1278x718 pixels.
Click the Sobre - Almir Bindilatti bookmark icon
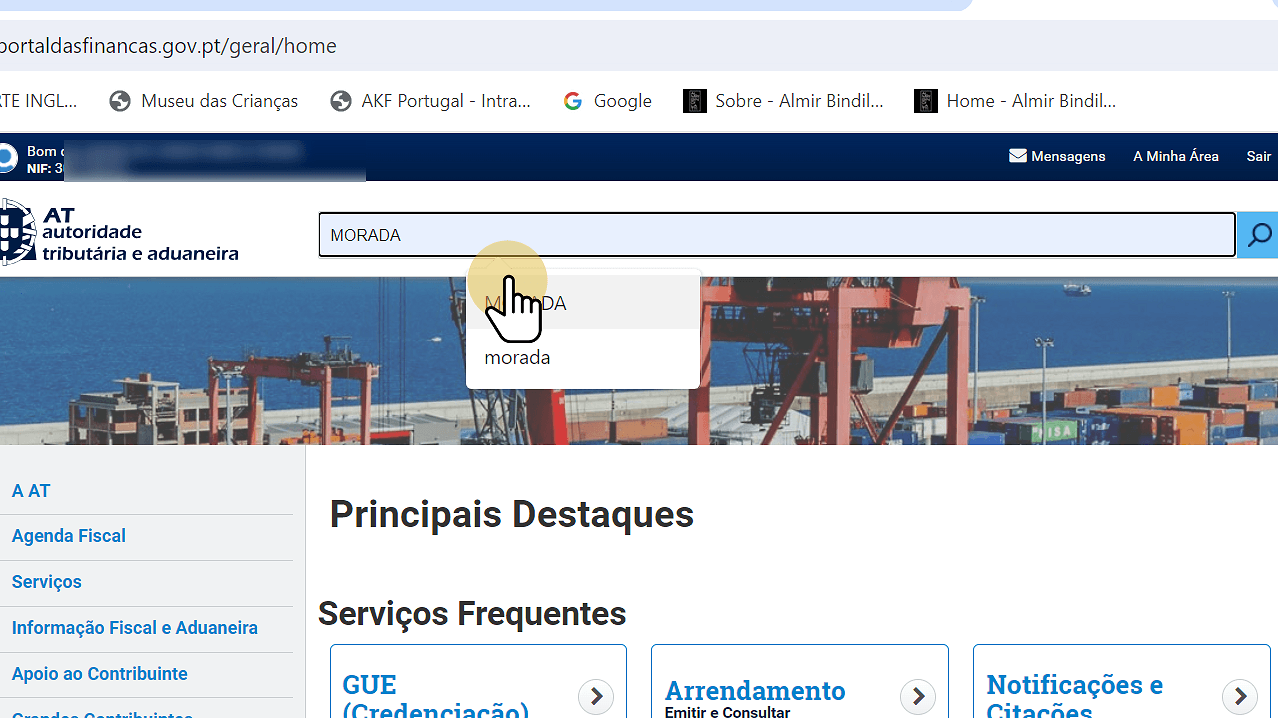point(694,101)
